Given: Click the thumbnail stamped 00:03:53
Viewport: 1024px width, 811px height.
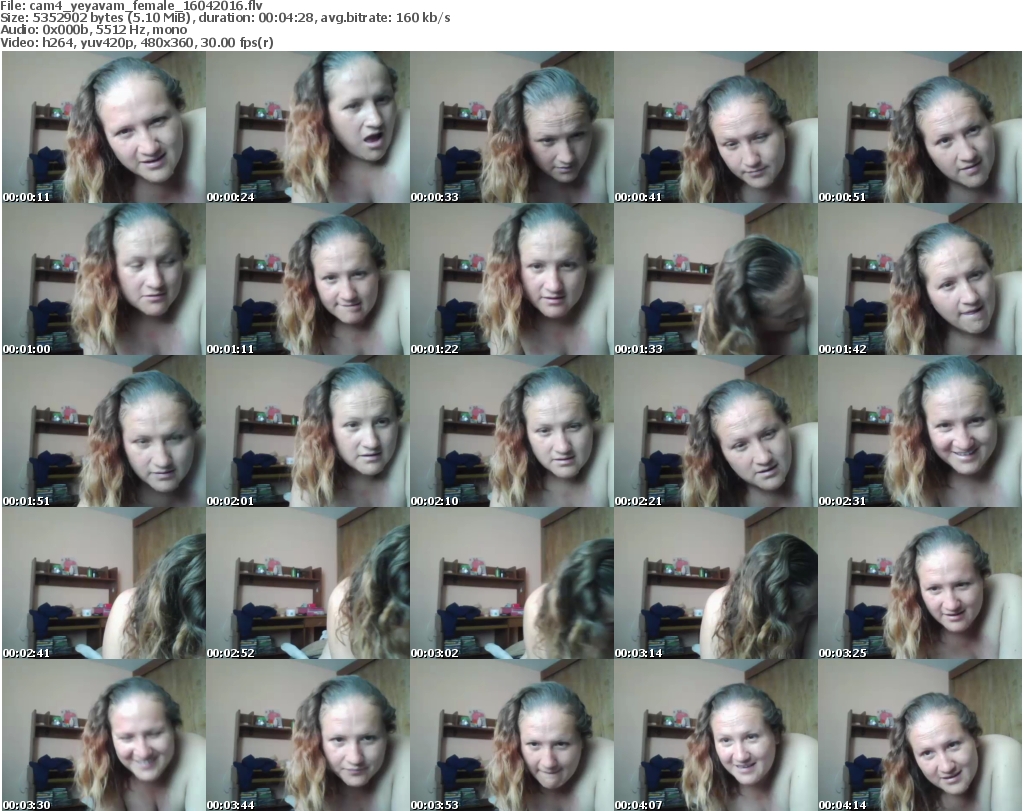Looking at the screenshot, I should pyautogui.click(x=512, y=735).
